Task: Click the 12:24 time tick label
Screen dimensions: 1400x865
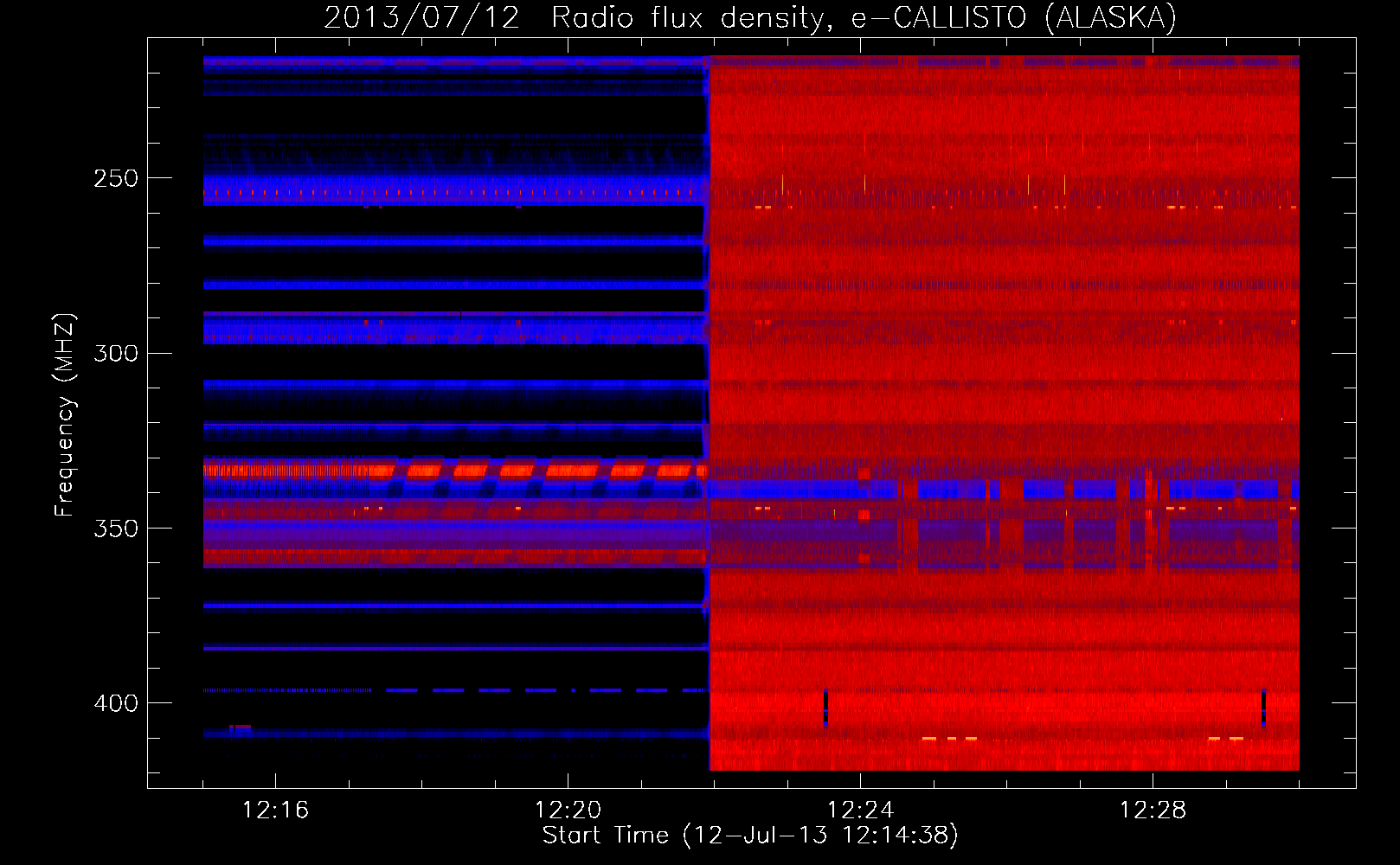Action: click(x=860, y=811)
